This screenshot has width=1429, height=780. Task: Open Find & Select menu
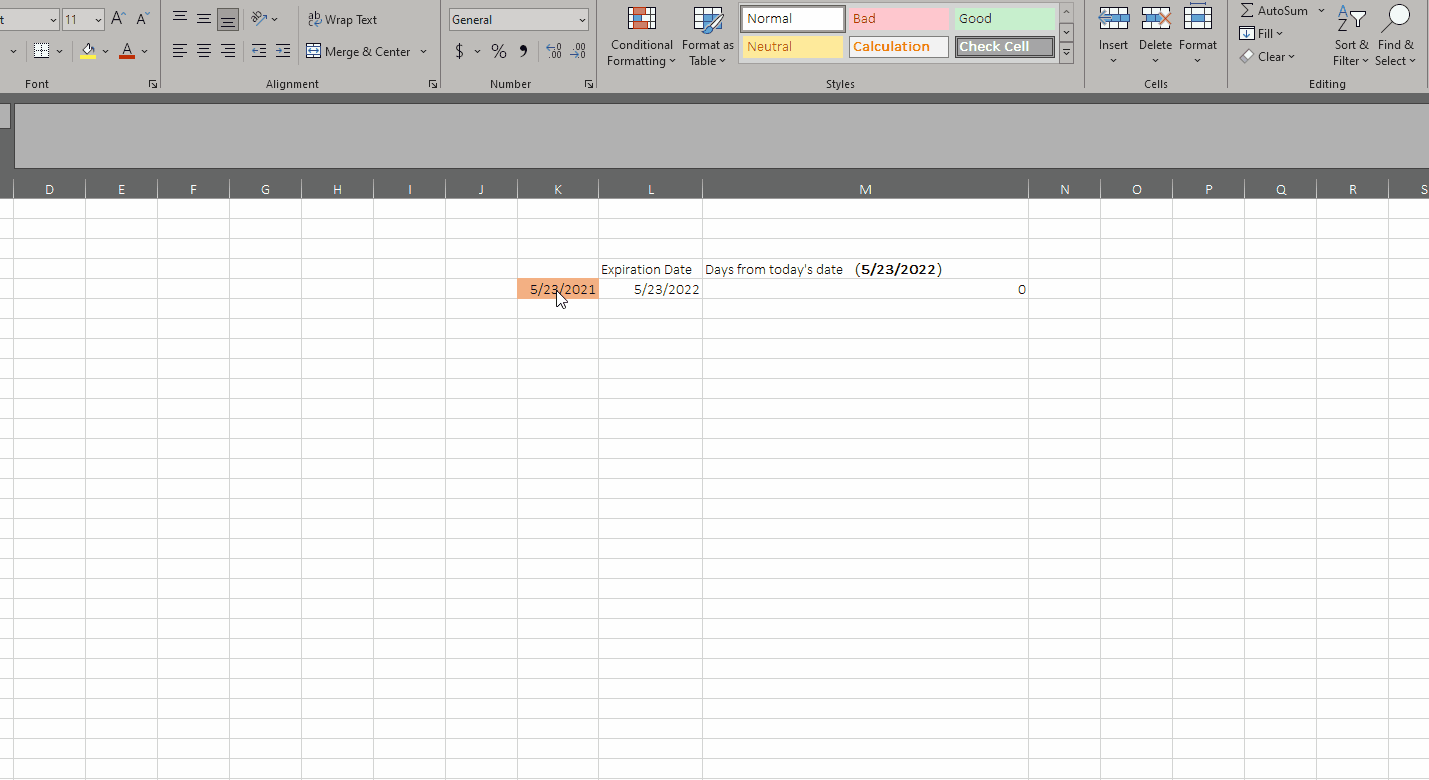click(1395, 36)
